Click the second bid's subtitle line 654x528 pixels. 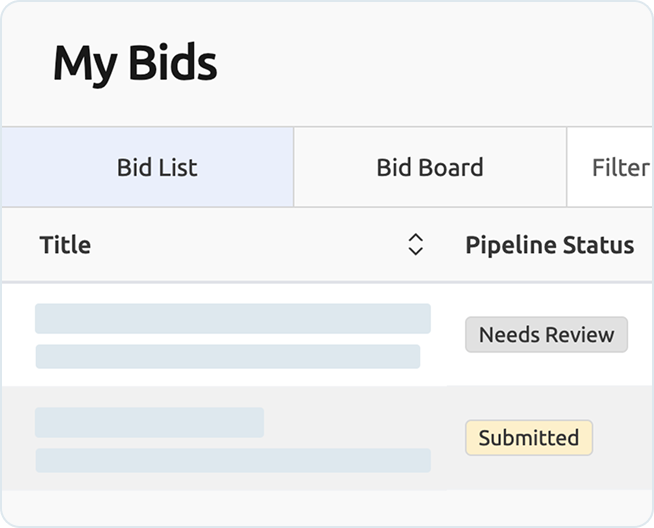tap(232, 460)
